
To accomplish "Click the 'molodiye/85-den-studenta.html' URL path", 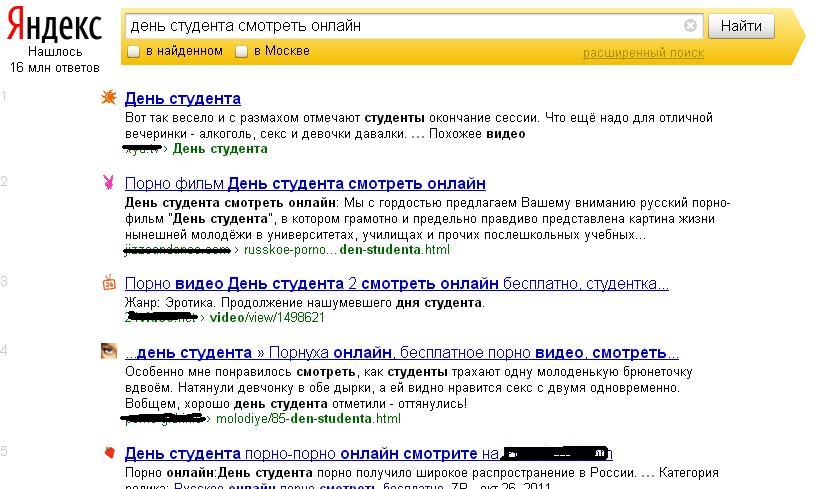I will 308,419.
